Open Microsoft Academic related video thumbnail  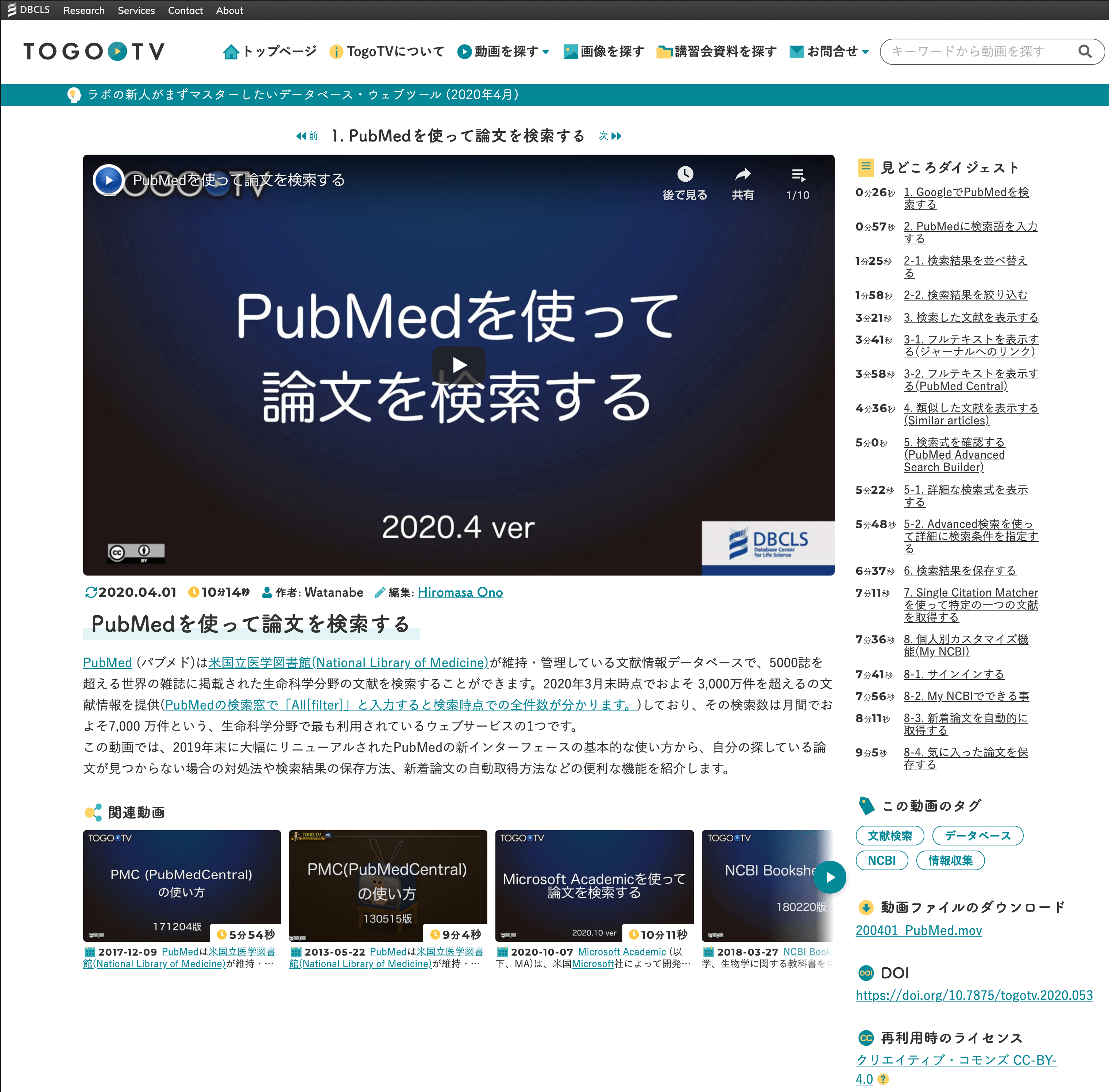pyautogui.click(x=594, y=885)
